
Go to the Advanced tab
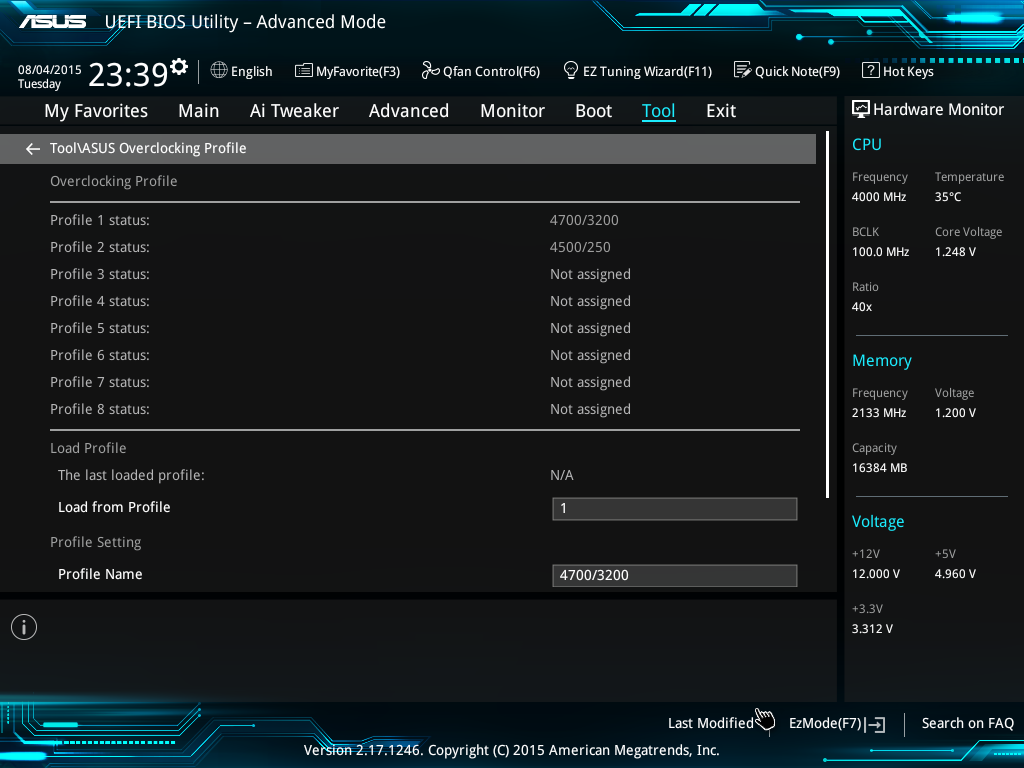[409, 111]
